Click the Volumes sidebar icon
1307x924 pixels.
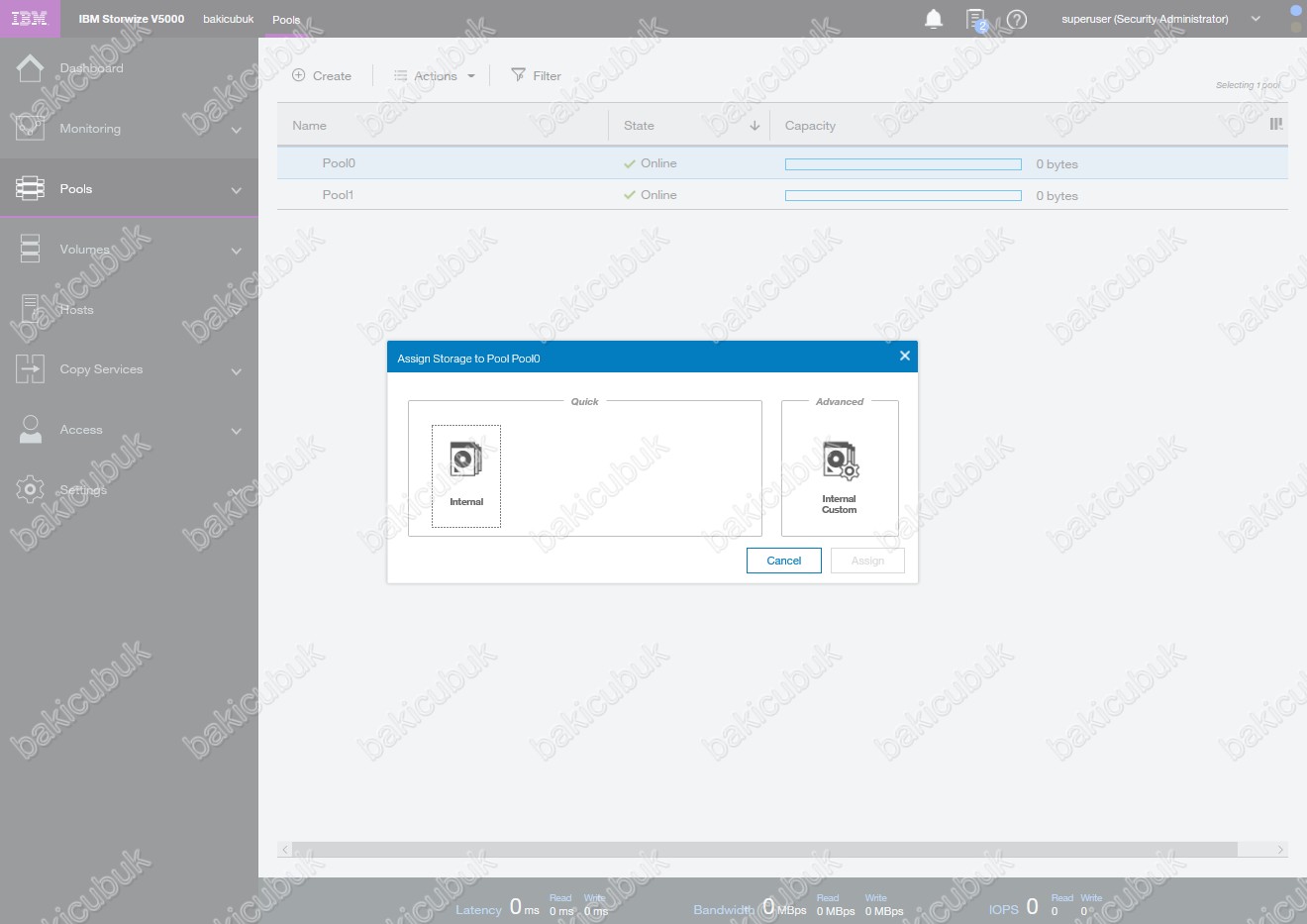click(30, 249)
